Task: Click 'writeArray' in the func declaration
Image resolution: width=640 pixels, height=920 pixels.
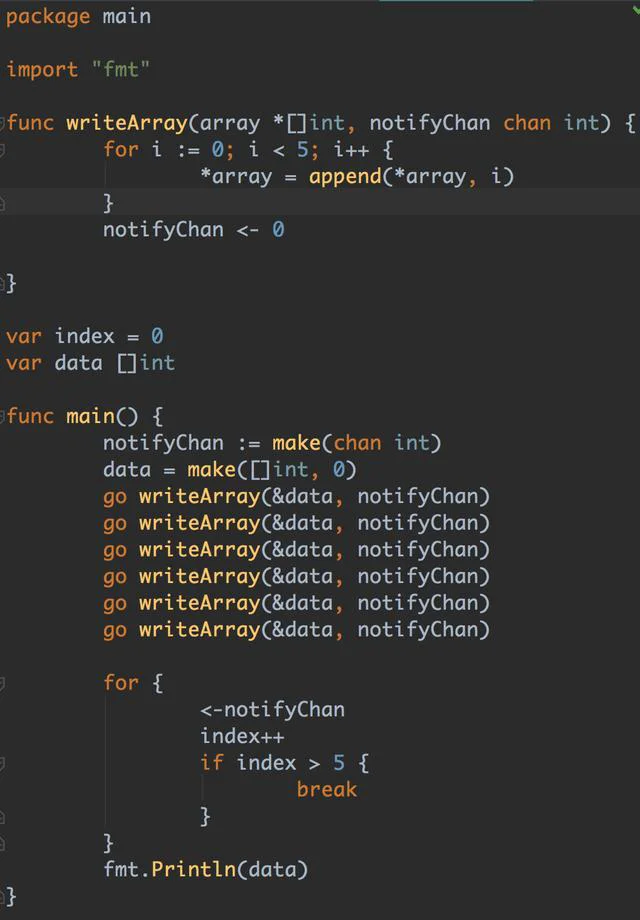Action: (x=127, y=123)
